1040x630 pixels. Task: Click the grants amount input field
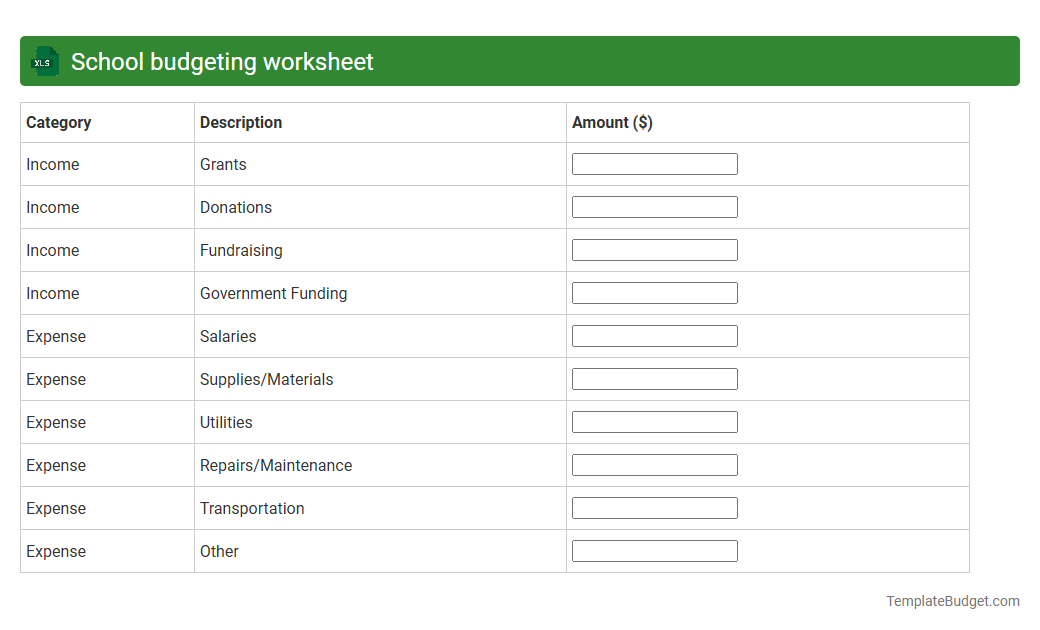654,163
